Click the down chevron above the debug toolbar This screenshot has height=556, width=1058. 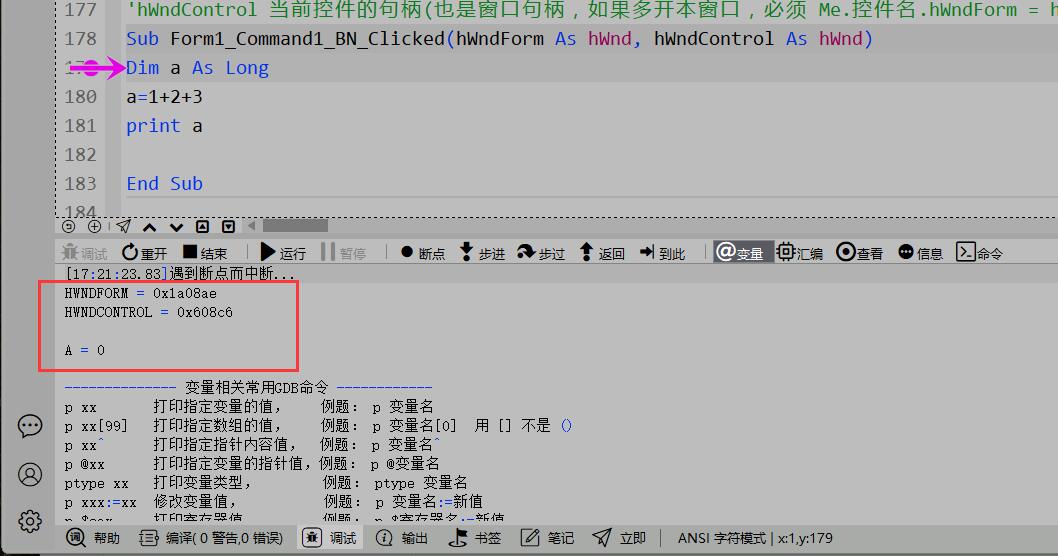pos(176,227)
